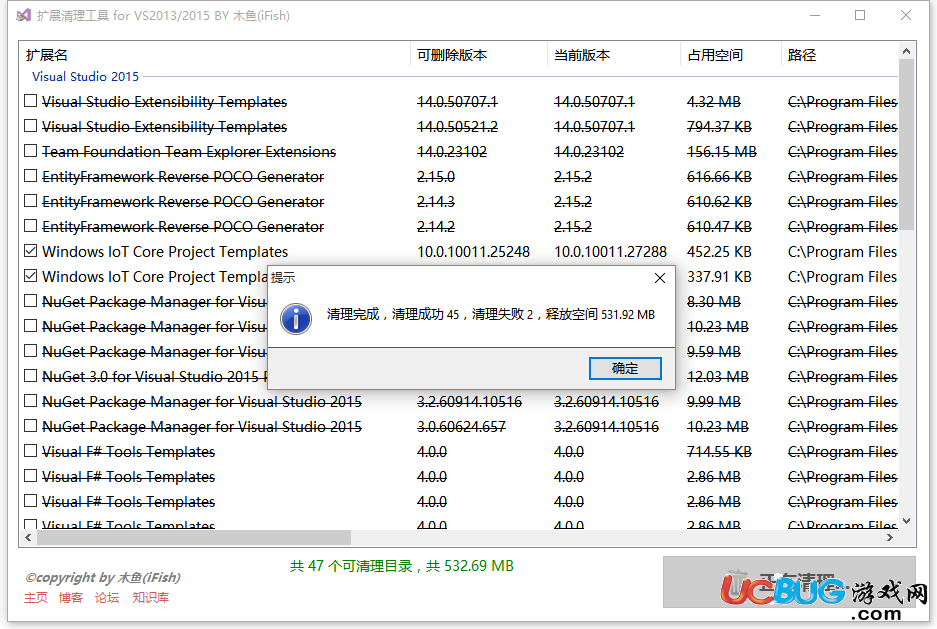Click the copyright by 木鱼(iFish) text

[x=103, y=578]
